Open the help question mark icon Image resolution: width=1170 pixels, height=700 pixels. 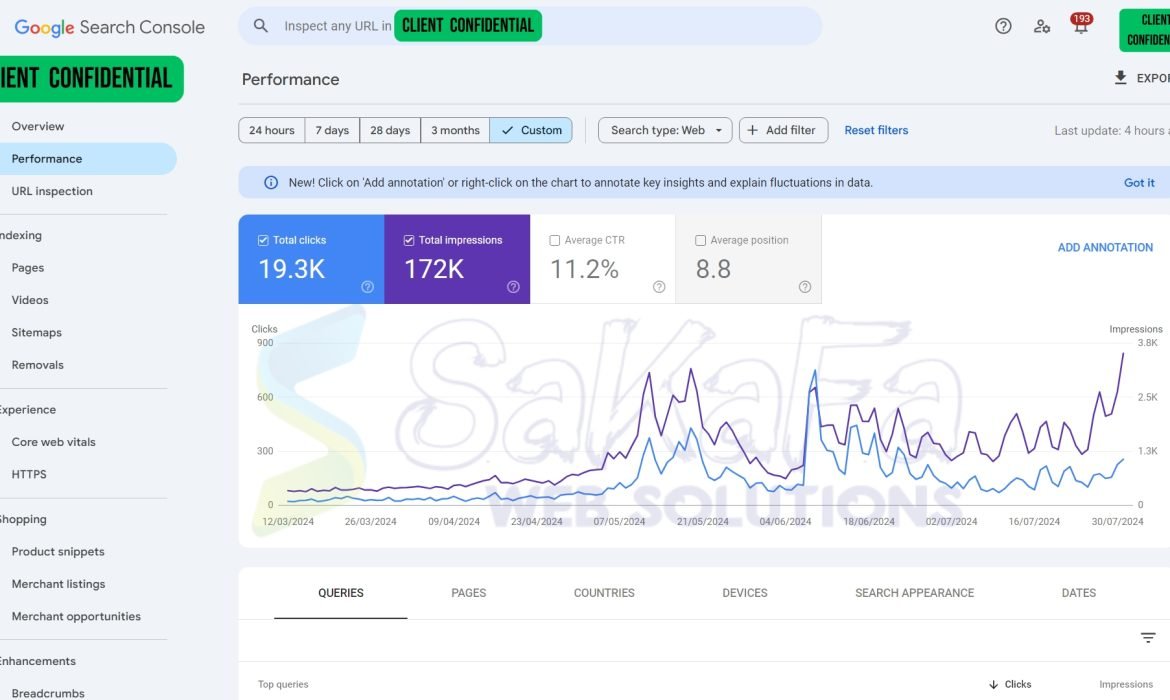(1003, 26)
